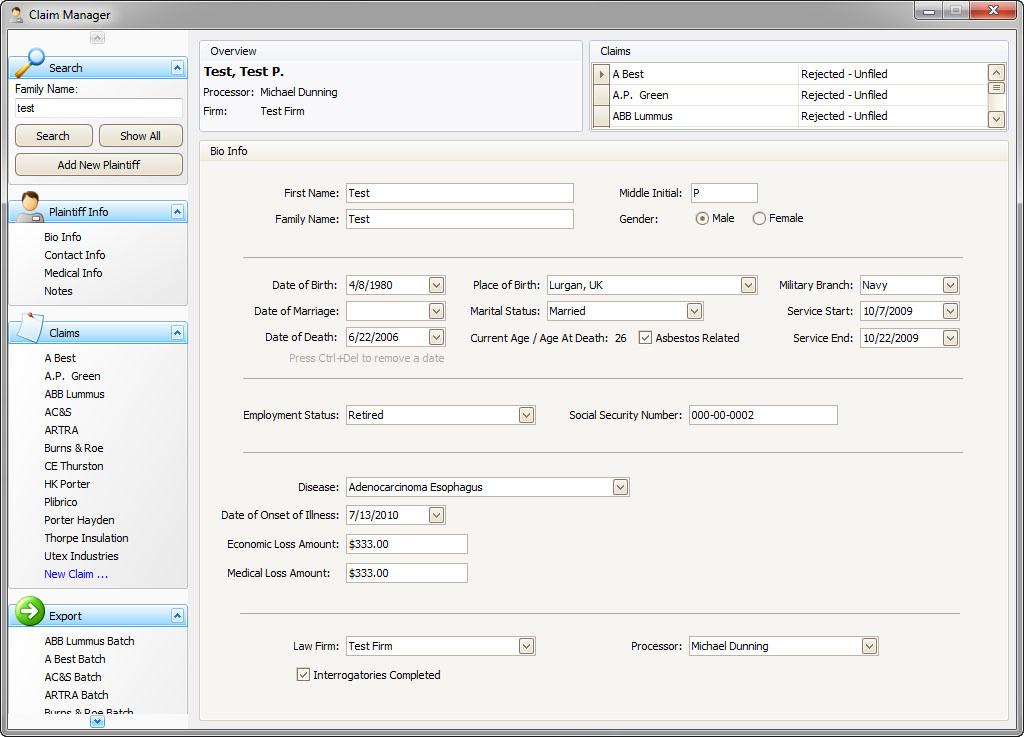Screen dimensions: 1024x737
Task: Click the magnifying glass Search icon
Action: [30, 64]
